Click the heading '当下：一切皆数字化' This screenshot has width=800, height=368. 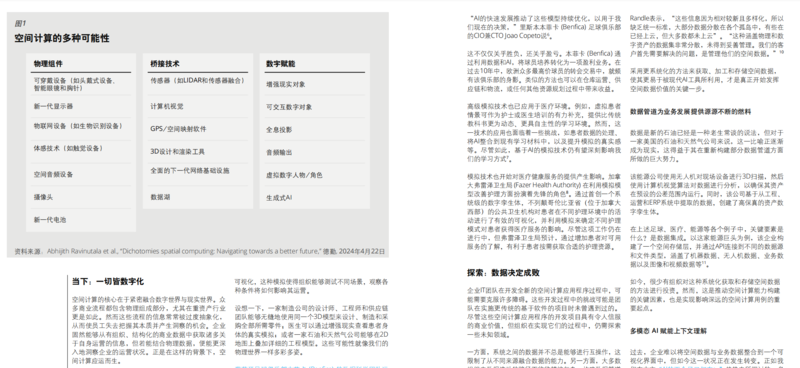pyautogui.click(x=108, y=281)
